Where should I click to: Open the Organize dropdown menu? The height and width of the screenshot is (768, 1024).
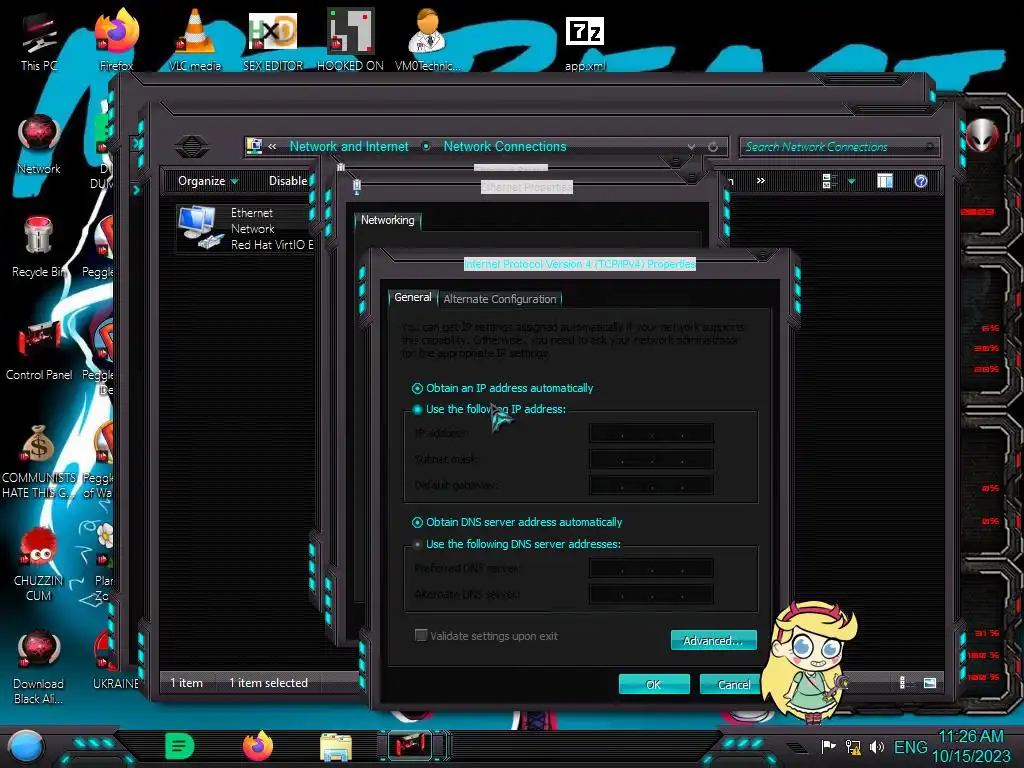point(208,181)
